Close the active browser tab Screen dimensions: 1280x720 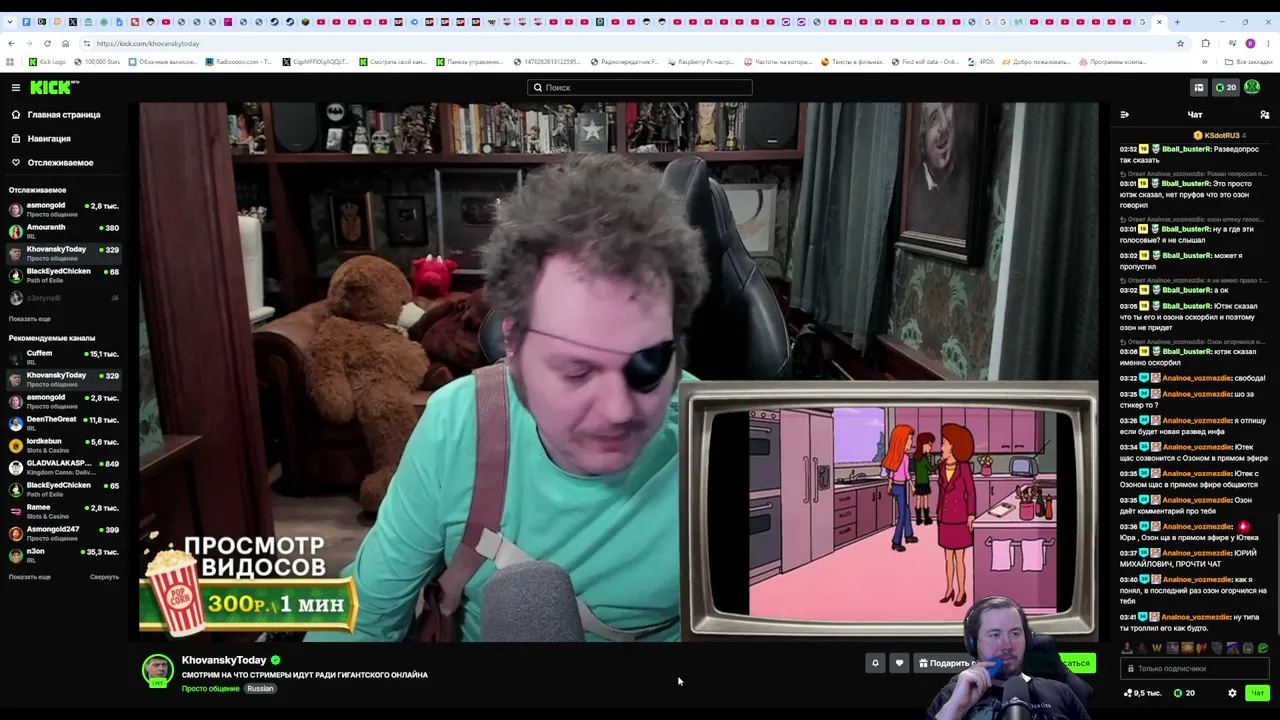tap(1160, 22)
